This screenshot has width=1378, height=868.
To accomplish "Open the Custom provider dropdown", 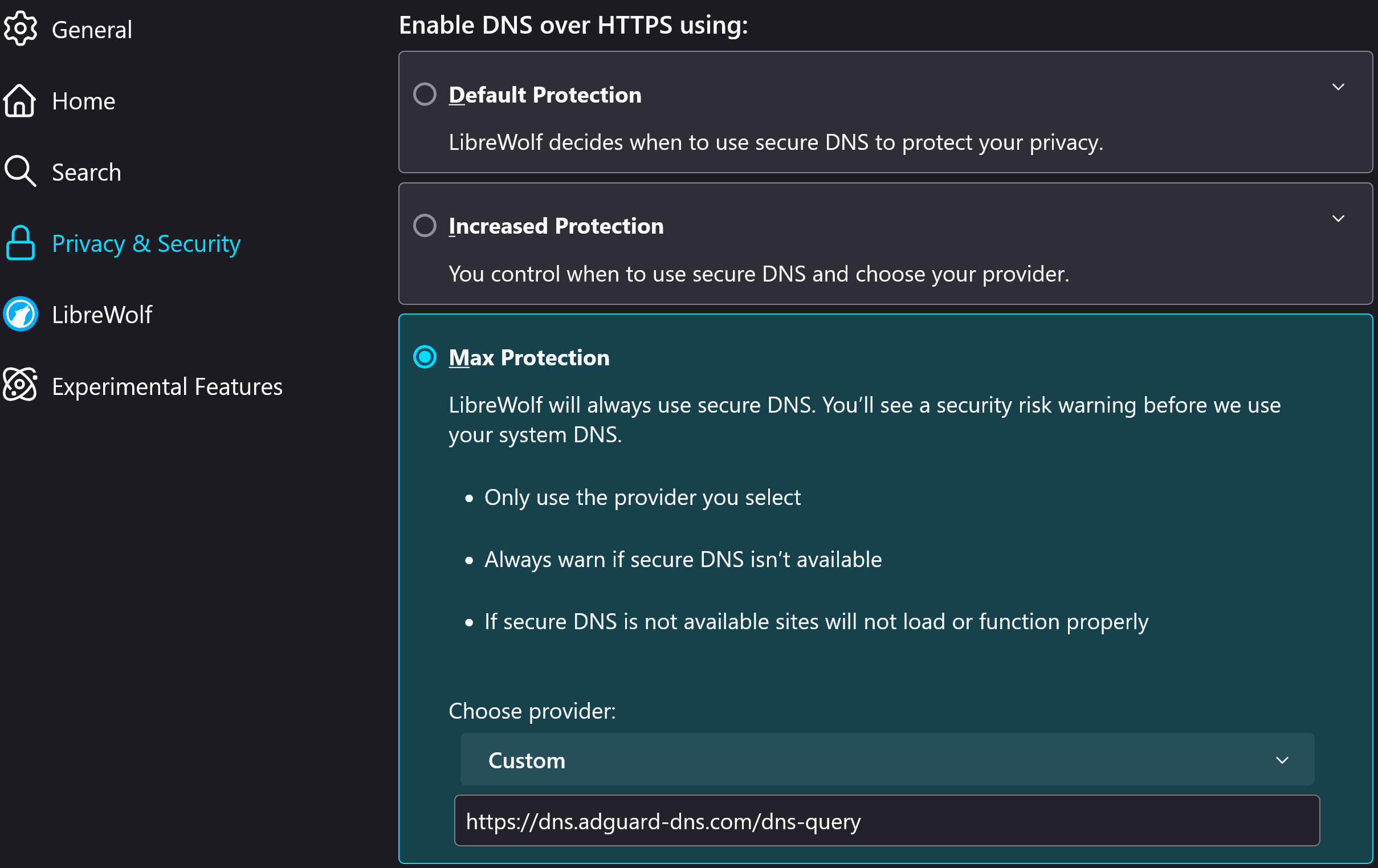I will (886, 760).
